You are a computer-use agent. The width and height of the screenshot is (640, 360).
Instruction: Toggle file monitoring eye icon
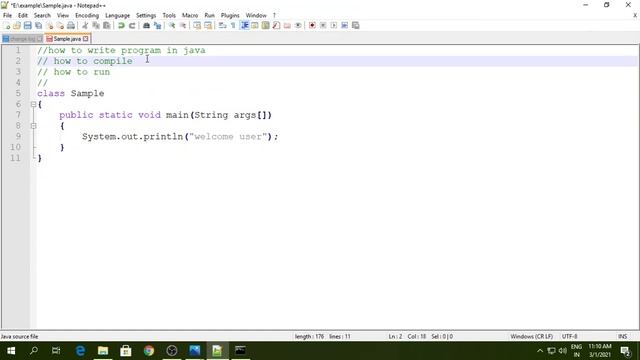pos(298,25)
